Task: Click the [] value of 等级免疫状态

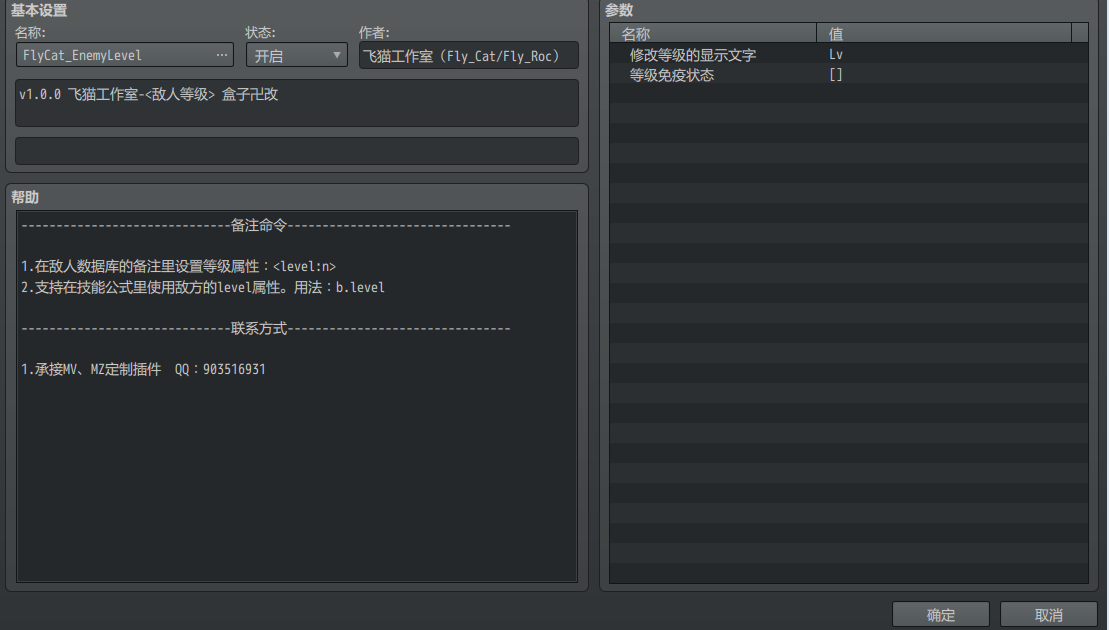Action: click(836, 75)
